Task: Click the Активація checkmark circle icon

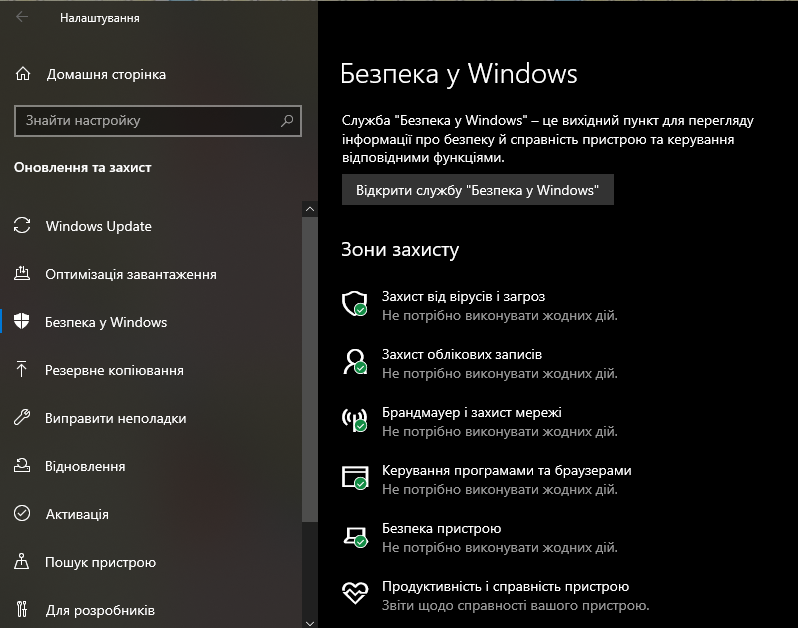Action: (x=22, y=513)
